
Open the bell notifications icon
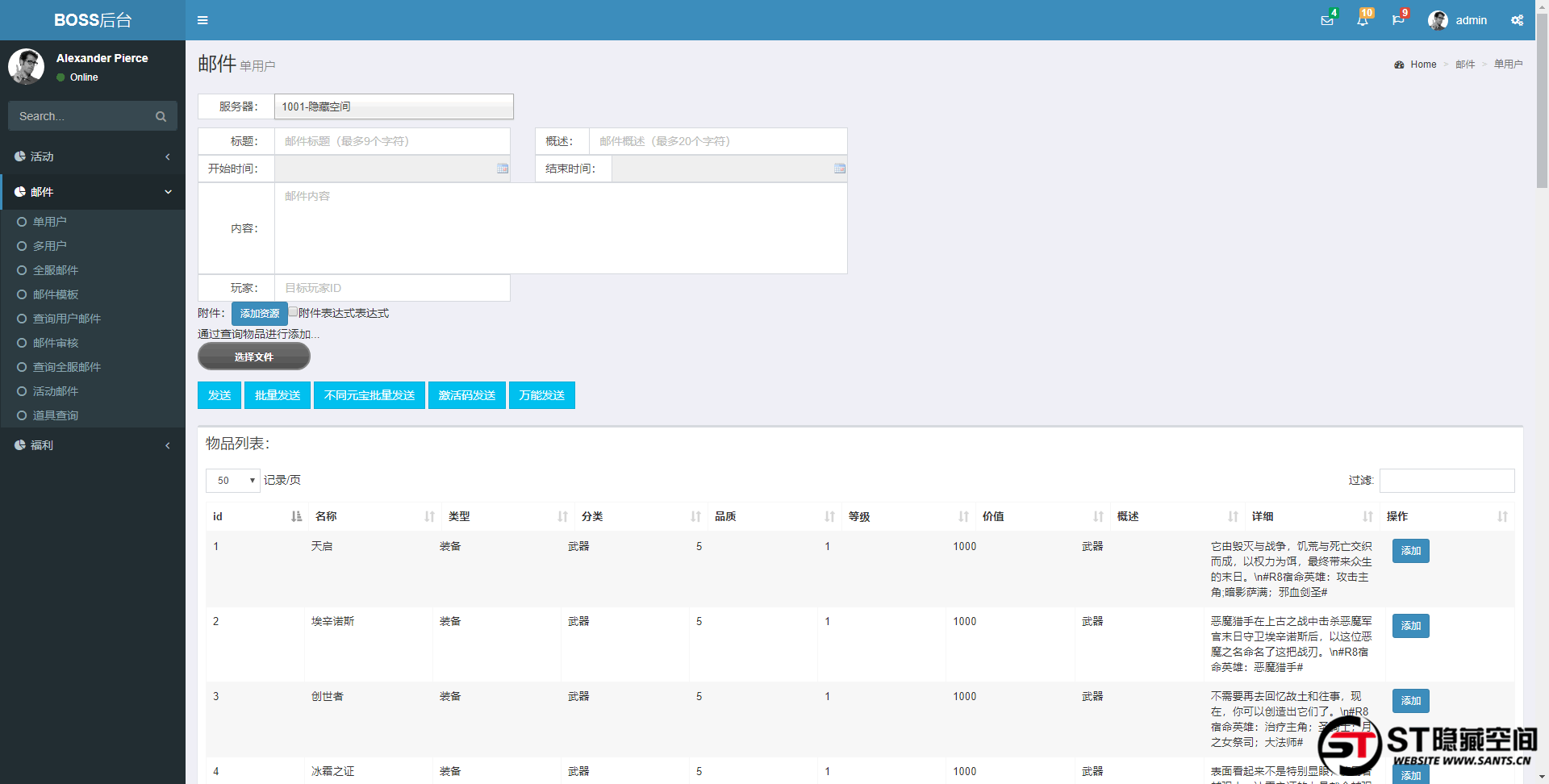coord(1363,20)
